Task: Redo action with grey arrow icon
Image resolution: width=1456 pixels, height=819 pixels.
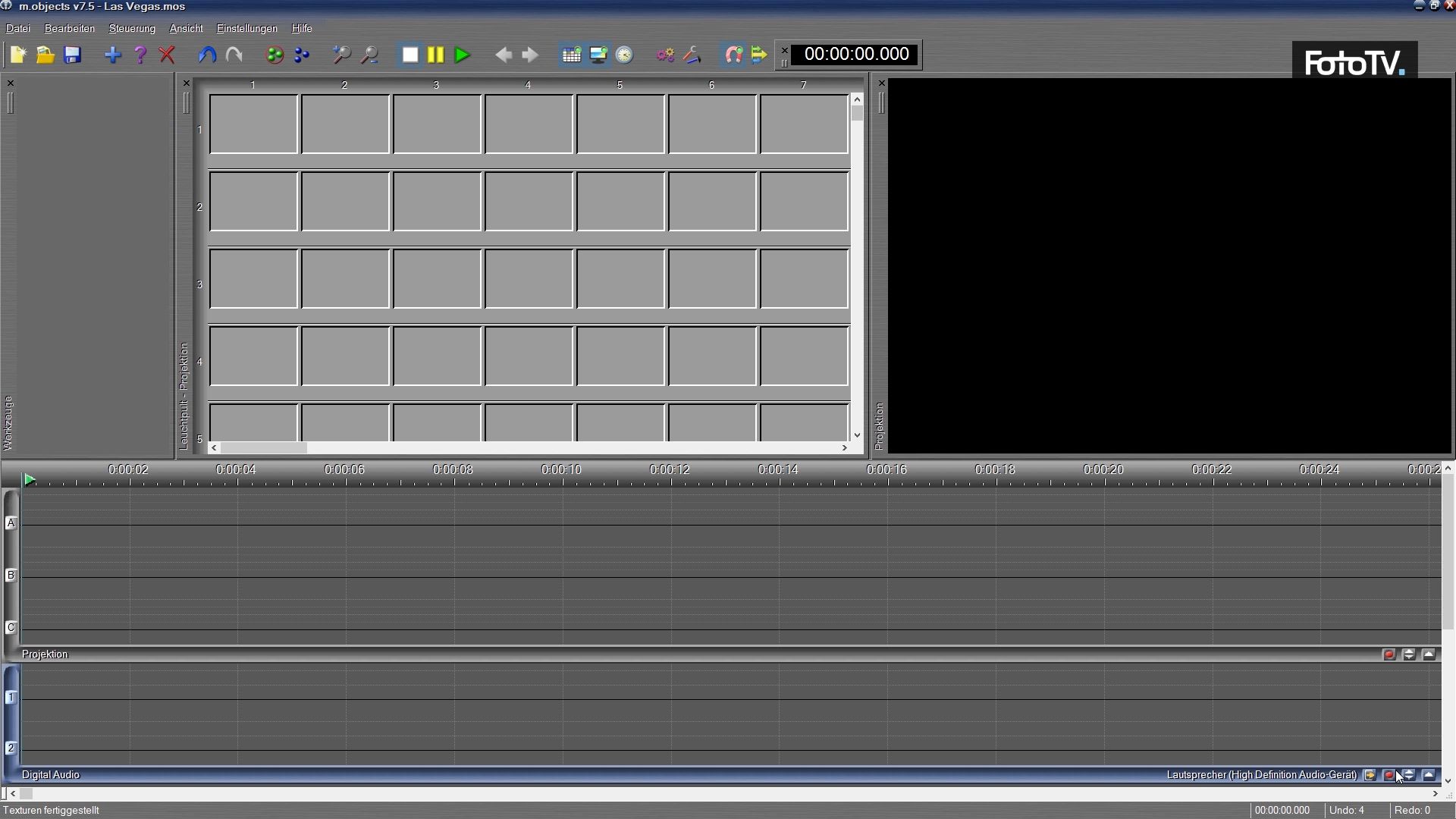Action: click(234, 55)
